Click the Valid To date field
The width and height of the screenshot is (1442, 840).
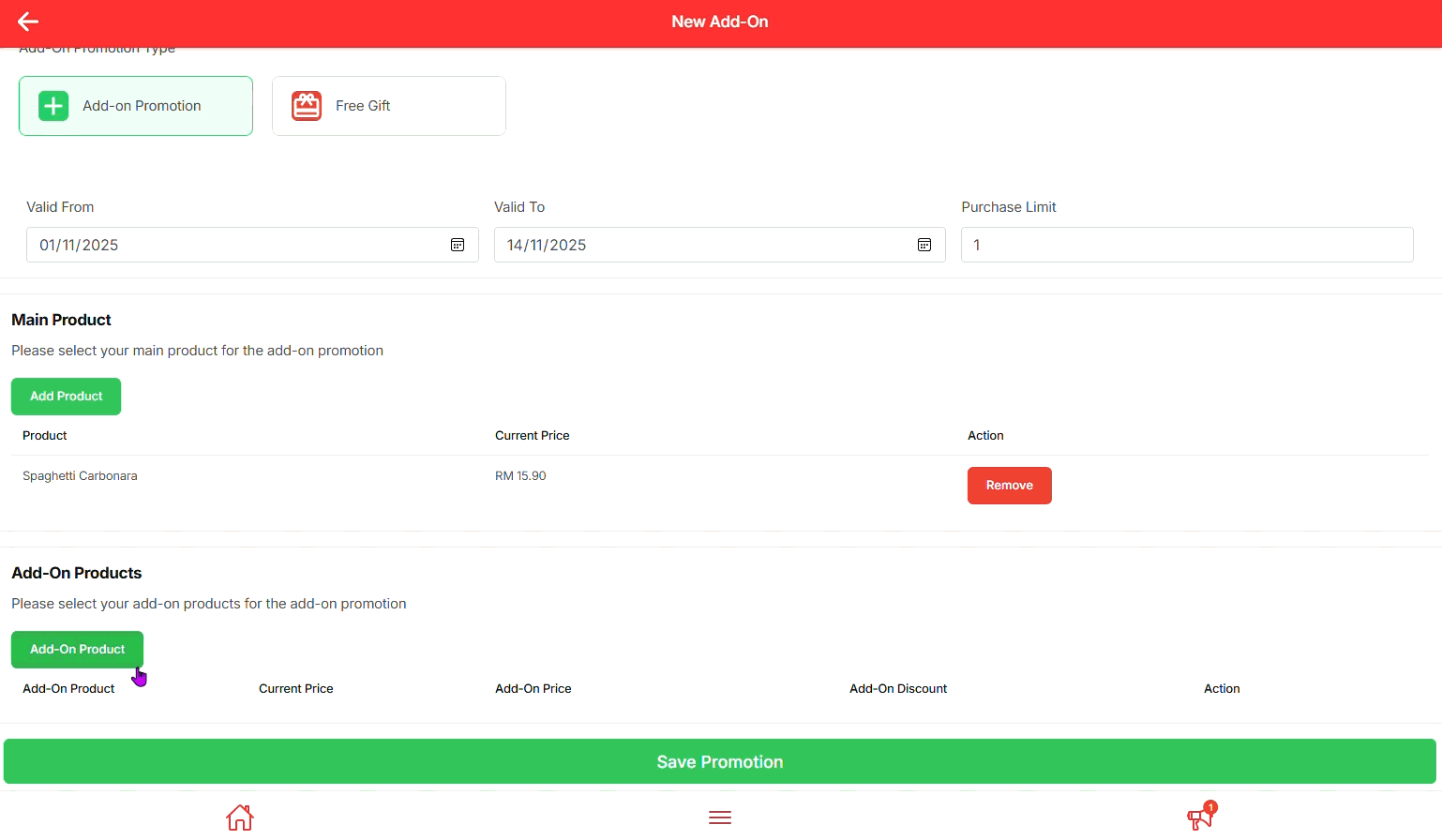click(x=703, y=245)
